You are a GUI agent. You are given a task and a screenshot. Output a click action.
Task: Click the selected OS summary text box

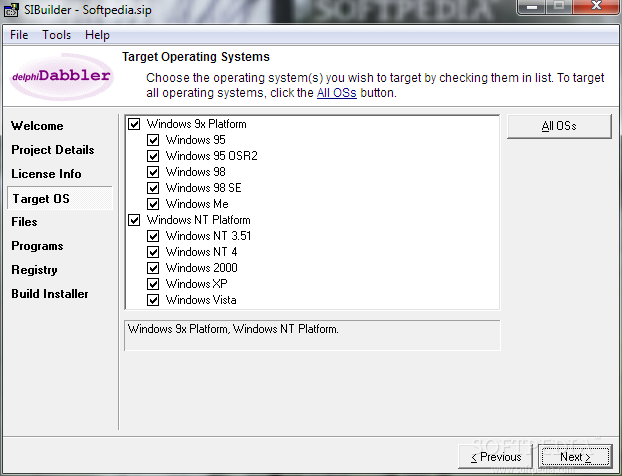[312, 336]
